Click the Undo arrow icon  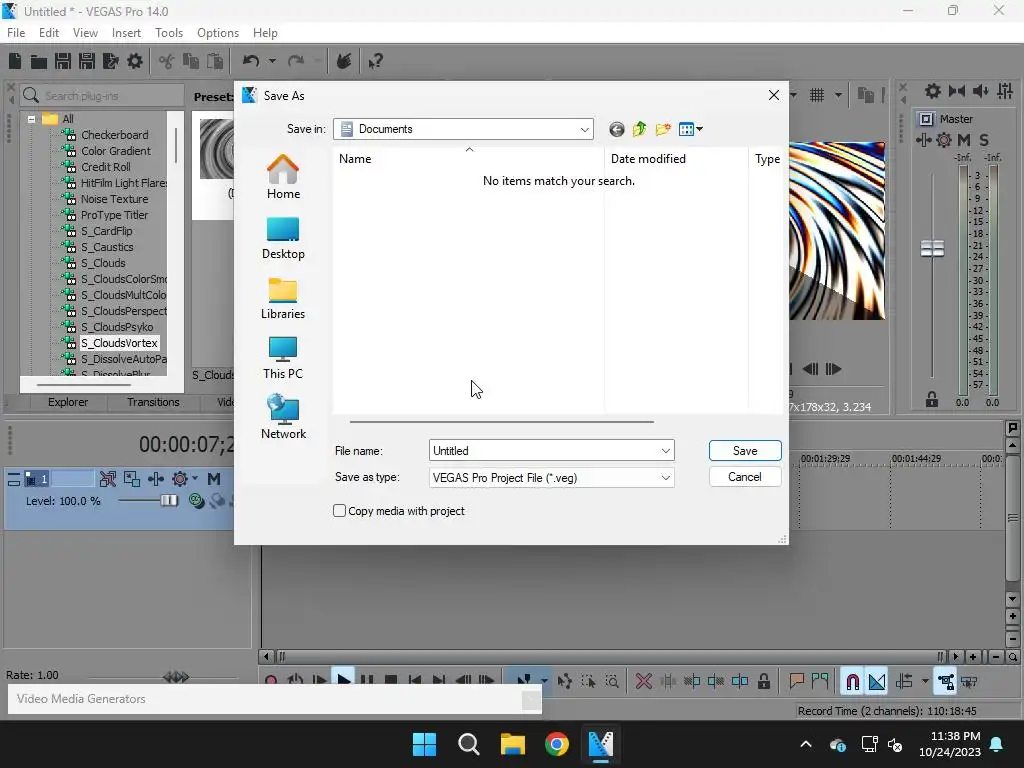(251, 61)
